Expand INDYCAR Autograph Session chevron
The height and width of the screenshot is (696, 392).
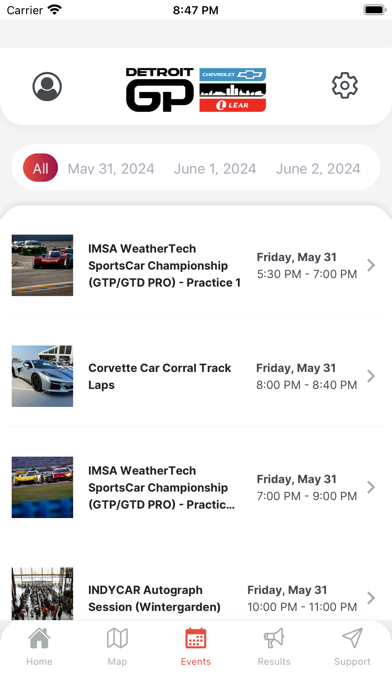[x=371, y=598]
